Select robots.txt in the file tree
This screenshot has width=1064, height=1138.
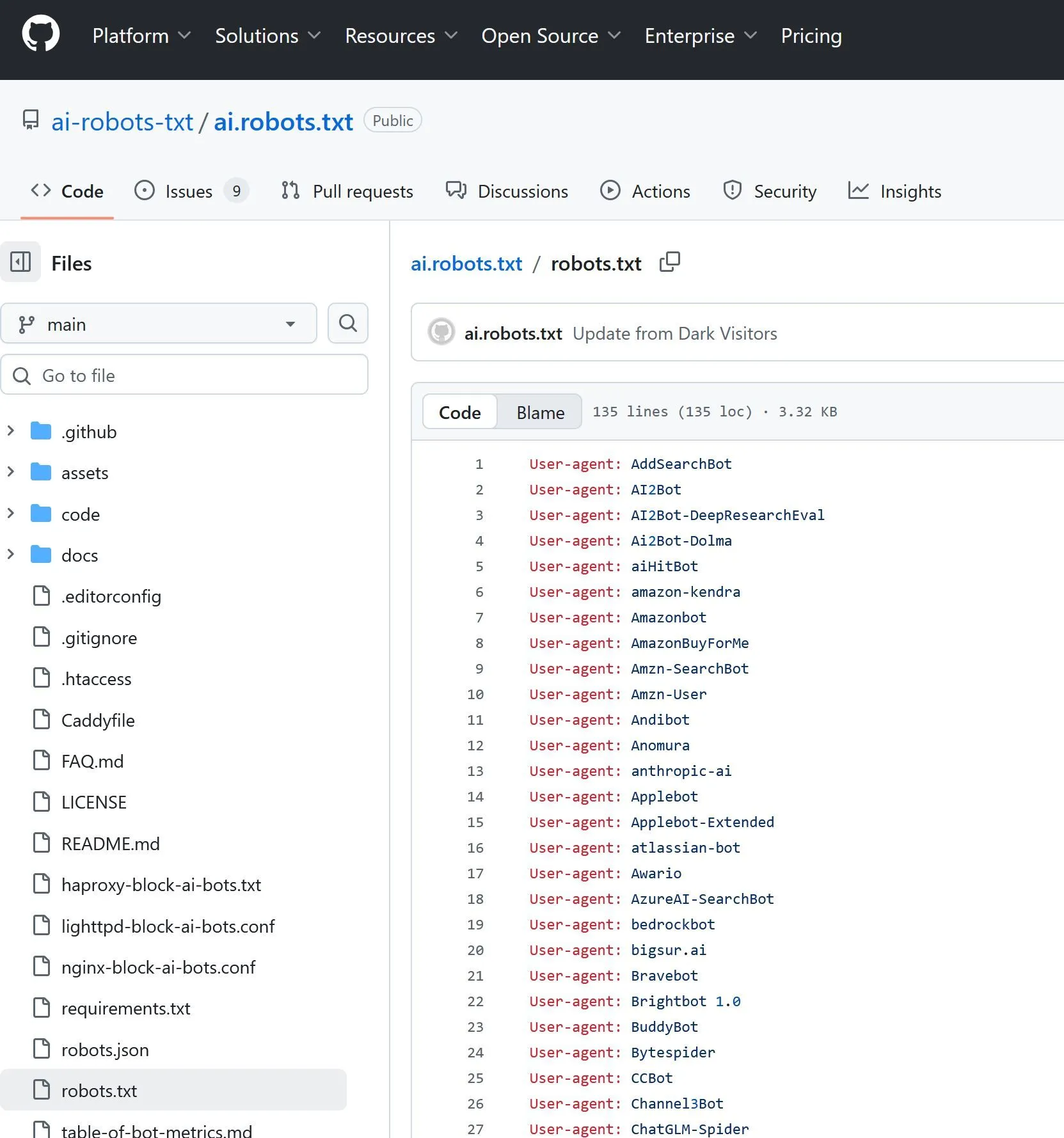click(x=173, y=1091)
